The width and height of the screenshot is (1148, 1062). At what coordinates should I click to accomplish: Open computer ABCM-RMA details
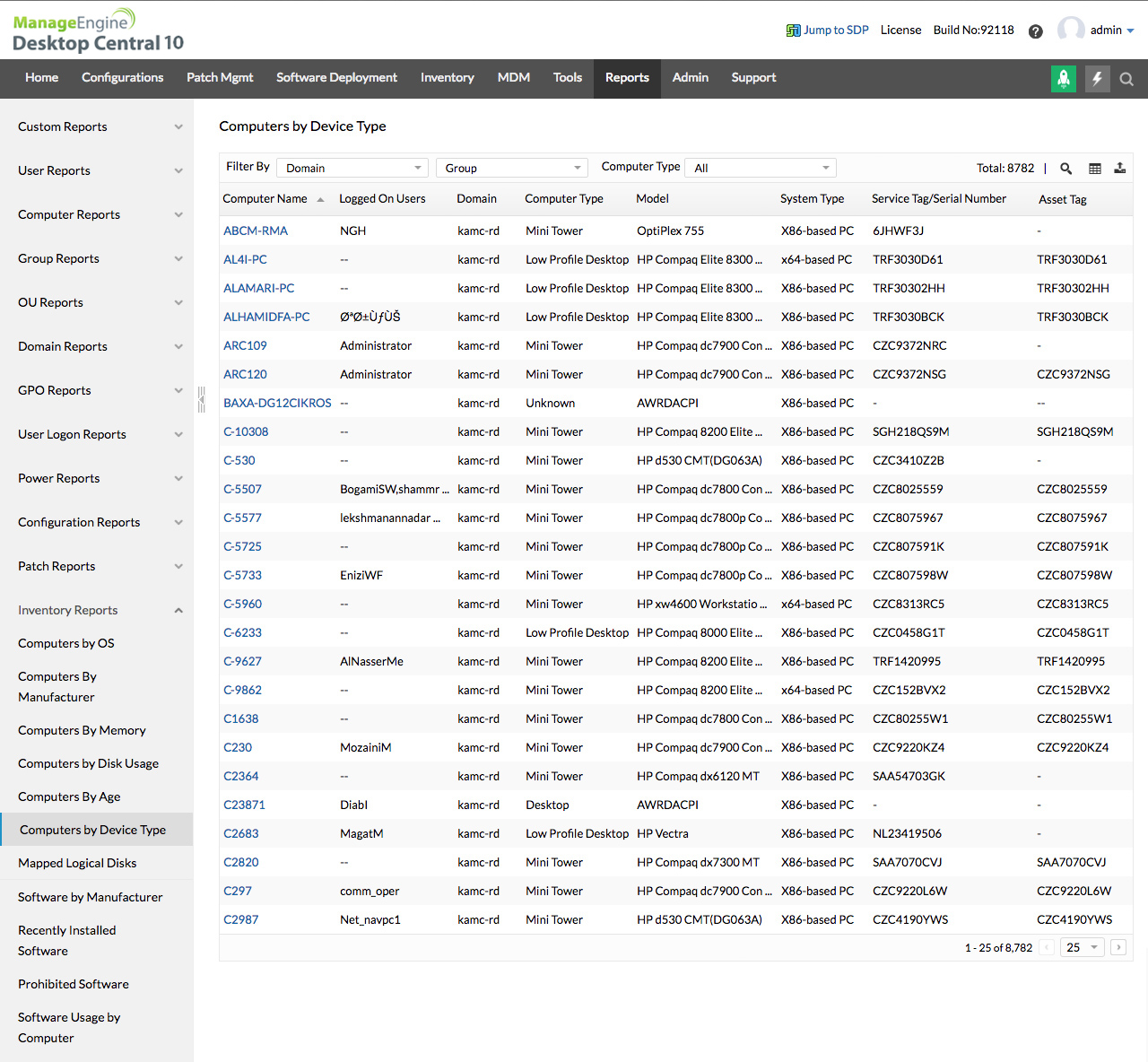(x=256, y=231)
